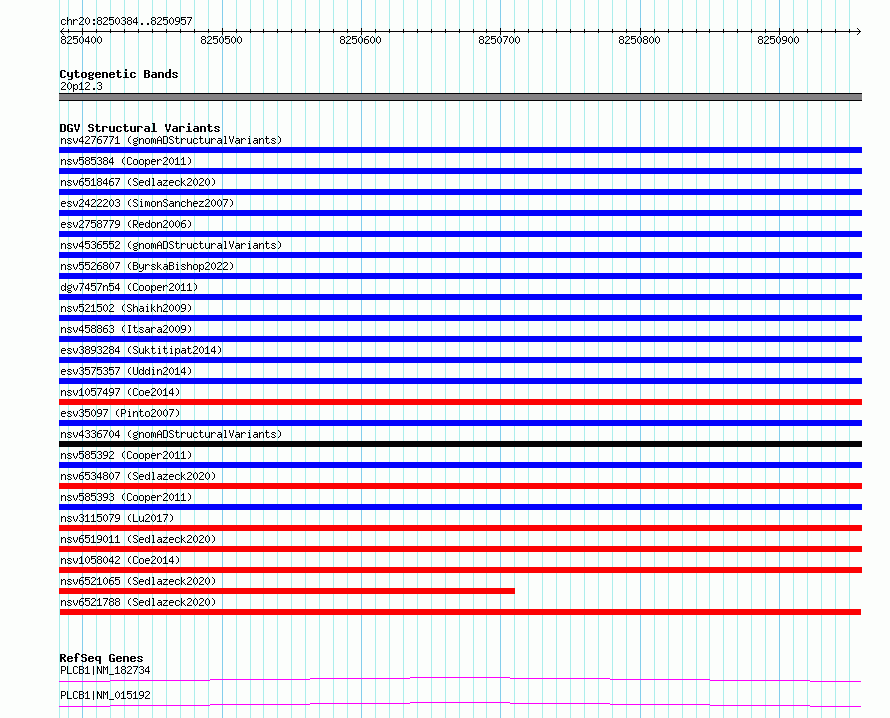Click nsv1057497 (Coe2014) label
The width and height of the screenshot is (890, 718).
[120, 392]
